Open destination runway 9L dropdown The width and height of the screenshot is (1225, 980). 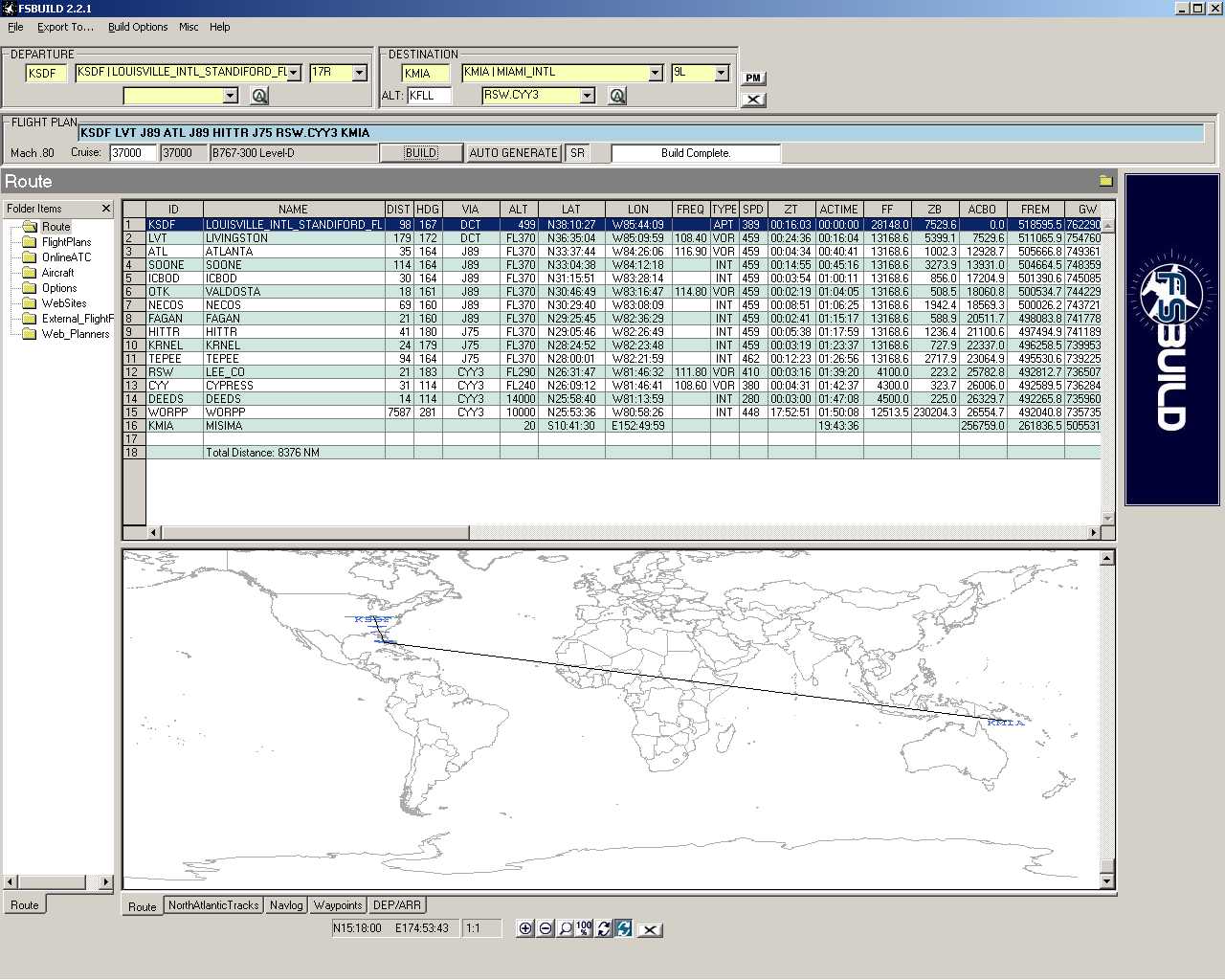click(722, 73)
